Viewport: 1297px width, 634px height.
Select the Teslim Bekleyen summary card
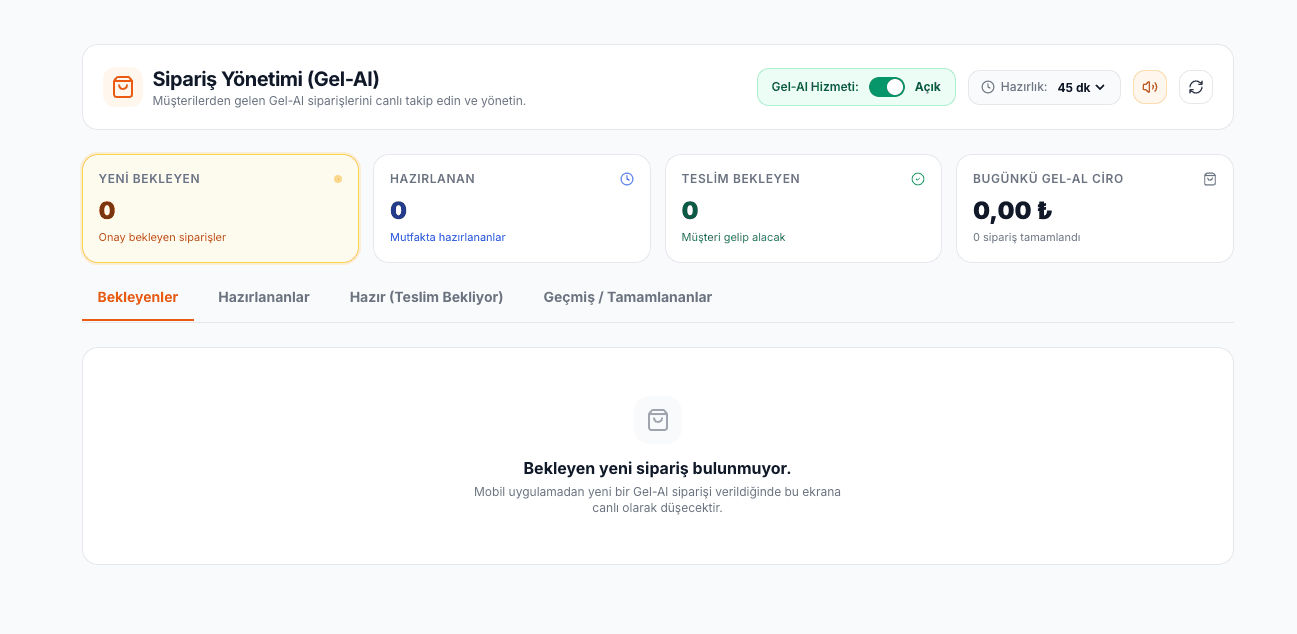coord(803,208)
